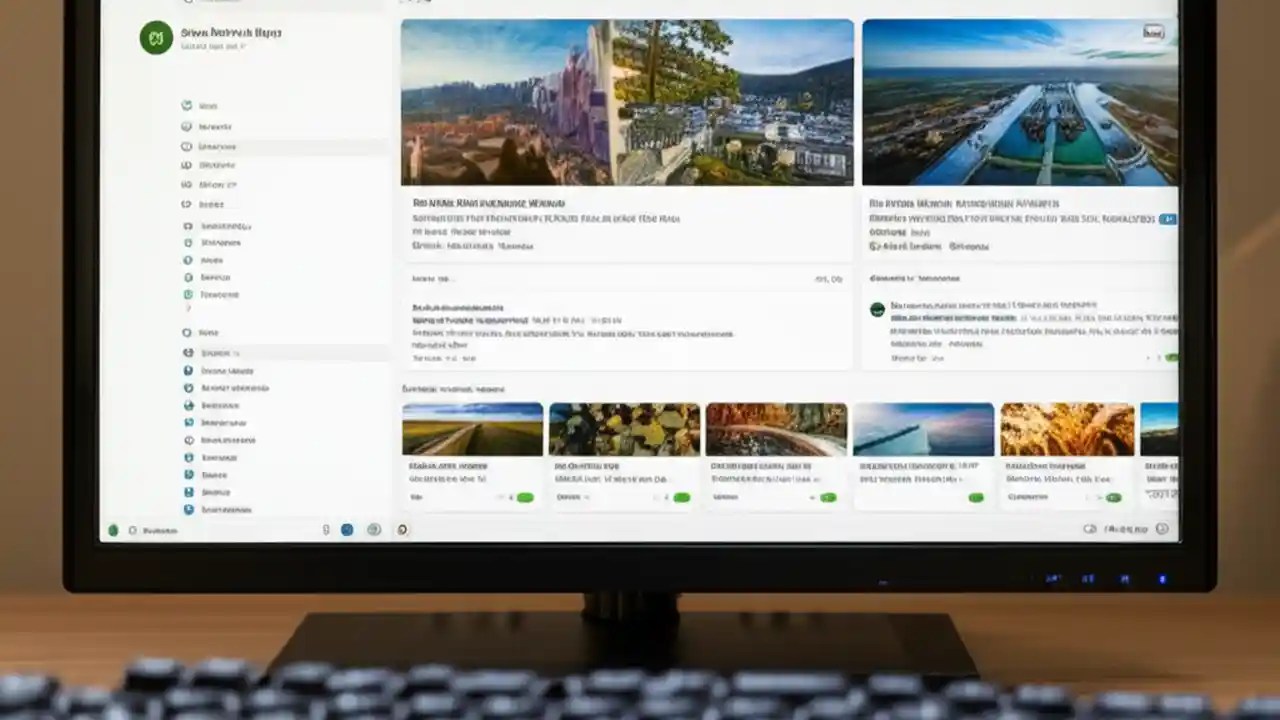Screen dimensions: 1280x720
Task: Open the first navigation icon in the sidebar
Action: point(187,106)
